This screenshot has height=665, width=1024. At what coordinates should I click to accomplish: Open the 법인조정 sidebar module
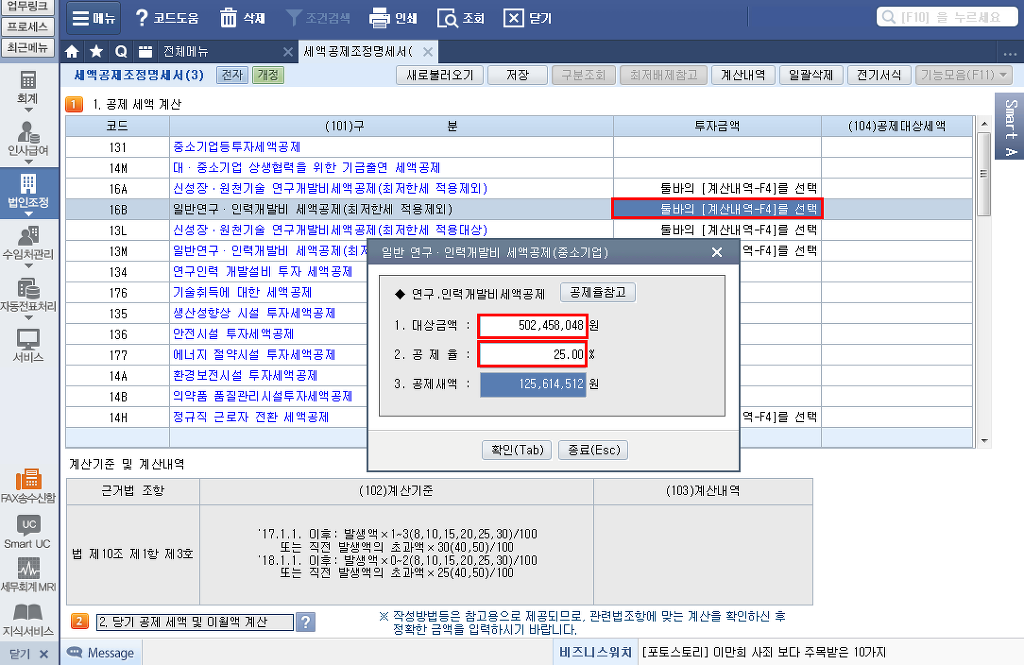pos(27,191)
